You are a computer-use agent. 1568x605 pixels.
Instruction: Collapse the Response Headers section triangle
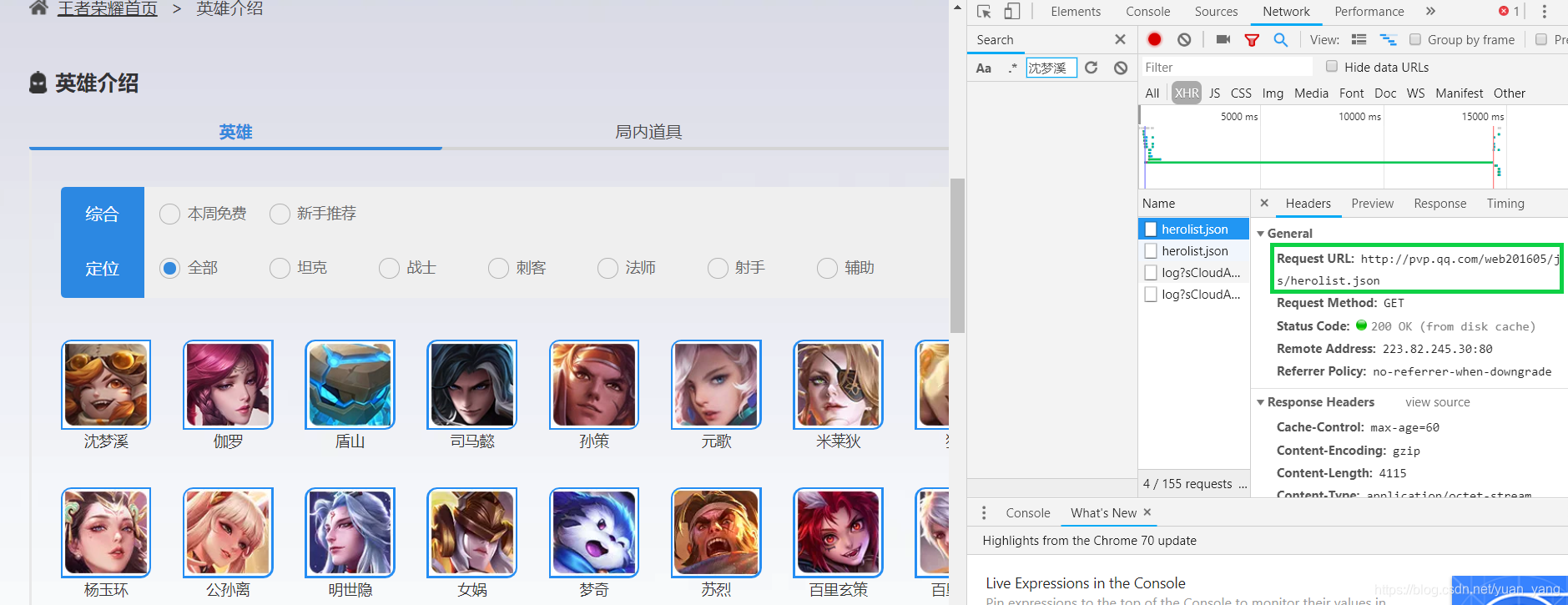coord(1260,402)
